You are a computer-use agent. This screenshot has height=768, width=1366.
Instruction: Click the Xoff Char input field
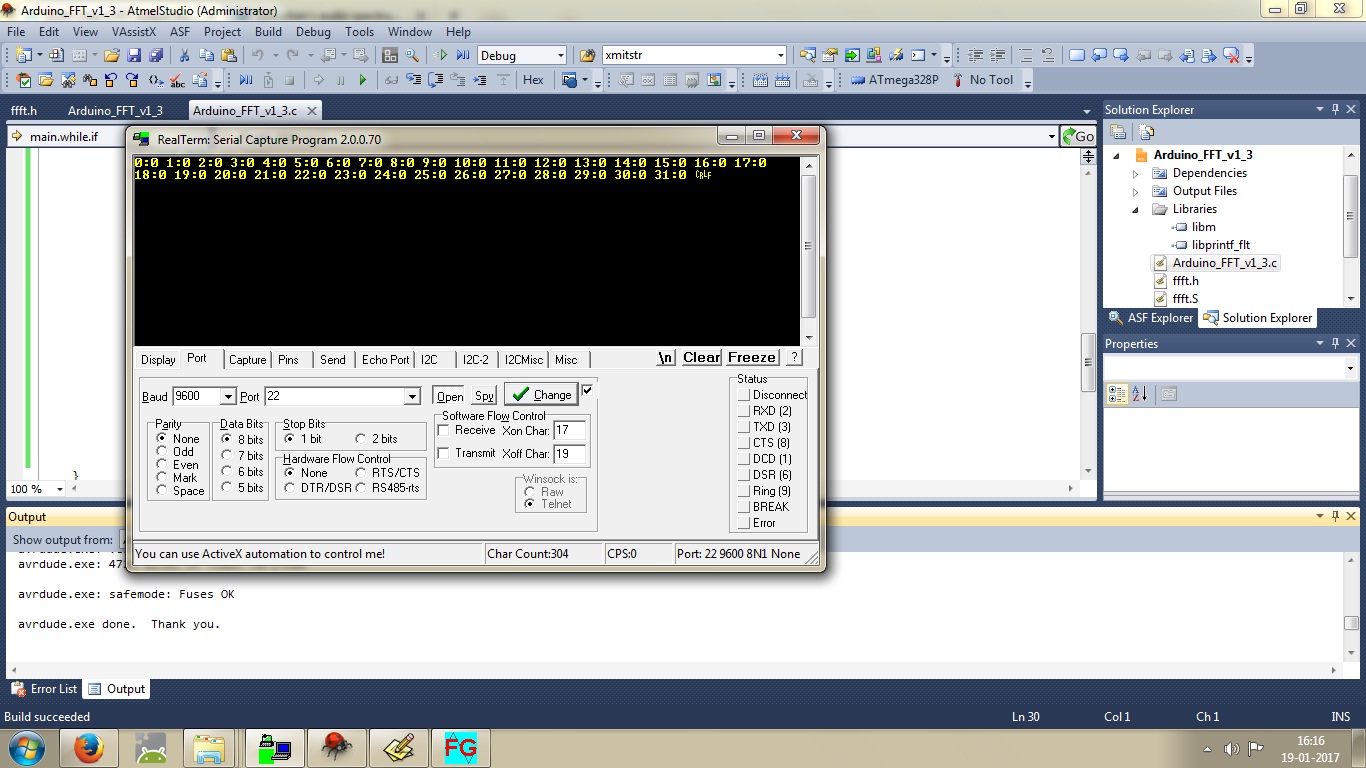pos(570,454)
